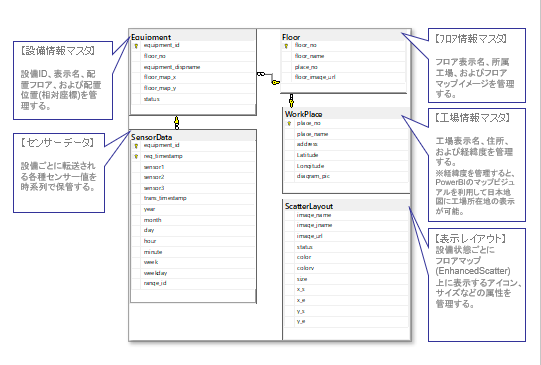Select the Equipment table title
Image resolution: width=541 pixels, height=365 pixels.
pos(151,37)
